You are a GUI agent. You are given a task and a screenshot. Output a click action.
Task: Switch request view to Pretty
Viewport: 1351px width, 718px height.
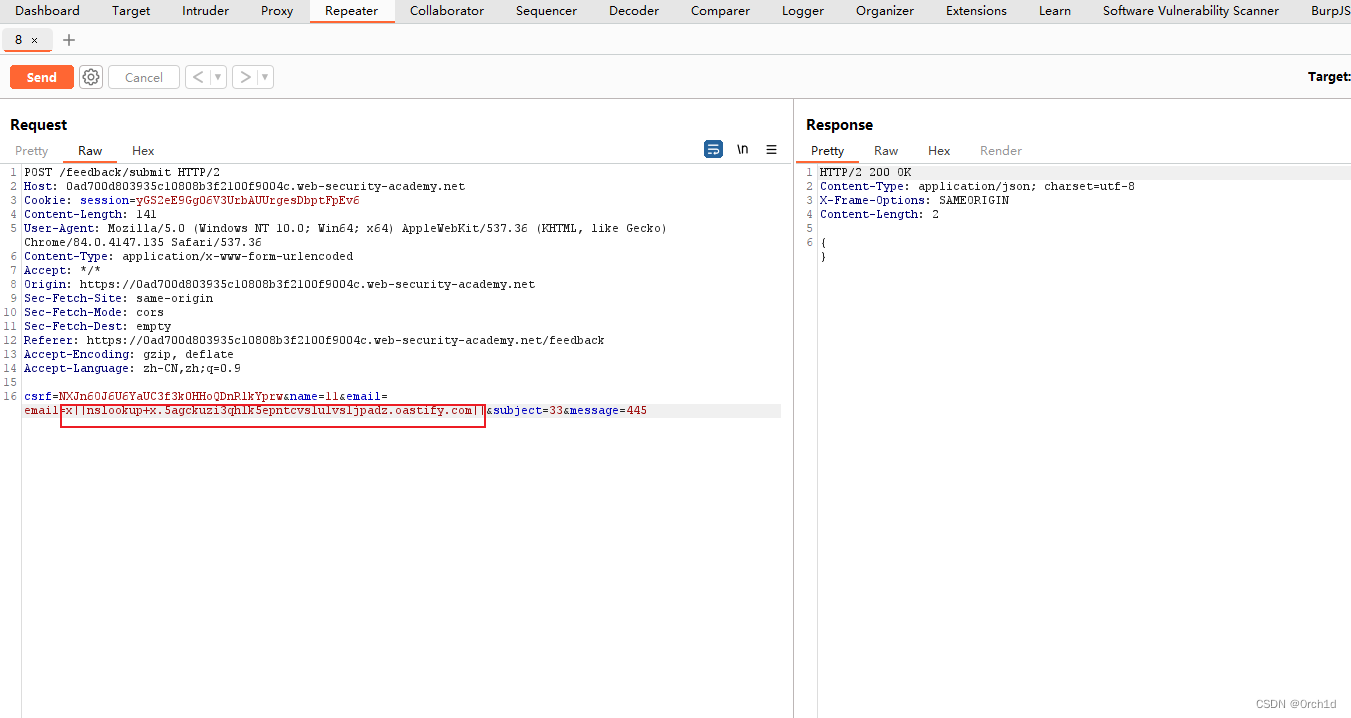point(31,151)
